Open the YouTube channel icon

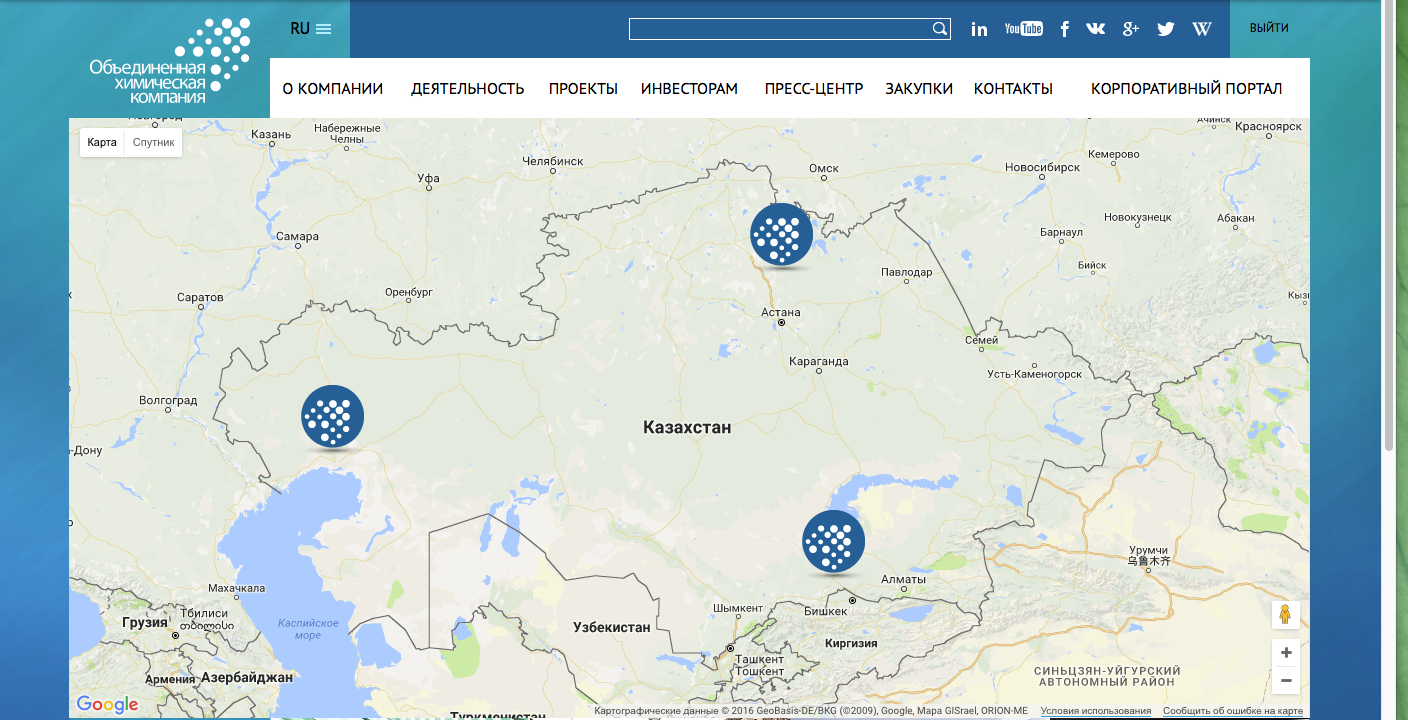pyautogui.click(x=1023, y=29)
